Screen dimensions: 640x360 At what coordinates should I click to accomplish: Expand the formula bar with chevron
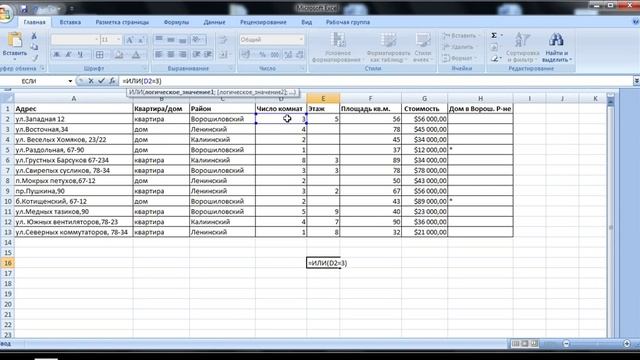[x=636, y=81]
